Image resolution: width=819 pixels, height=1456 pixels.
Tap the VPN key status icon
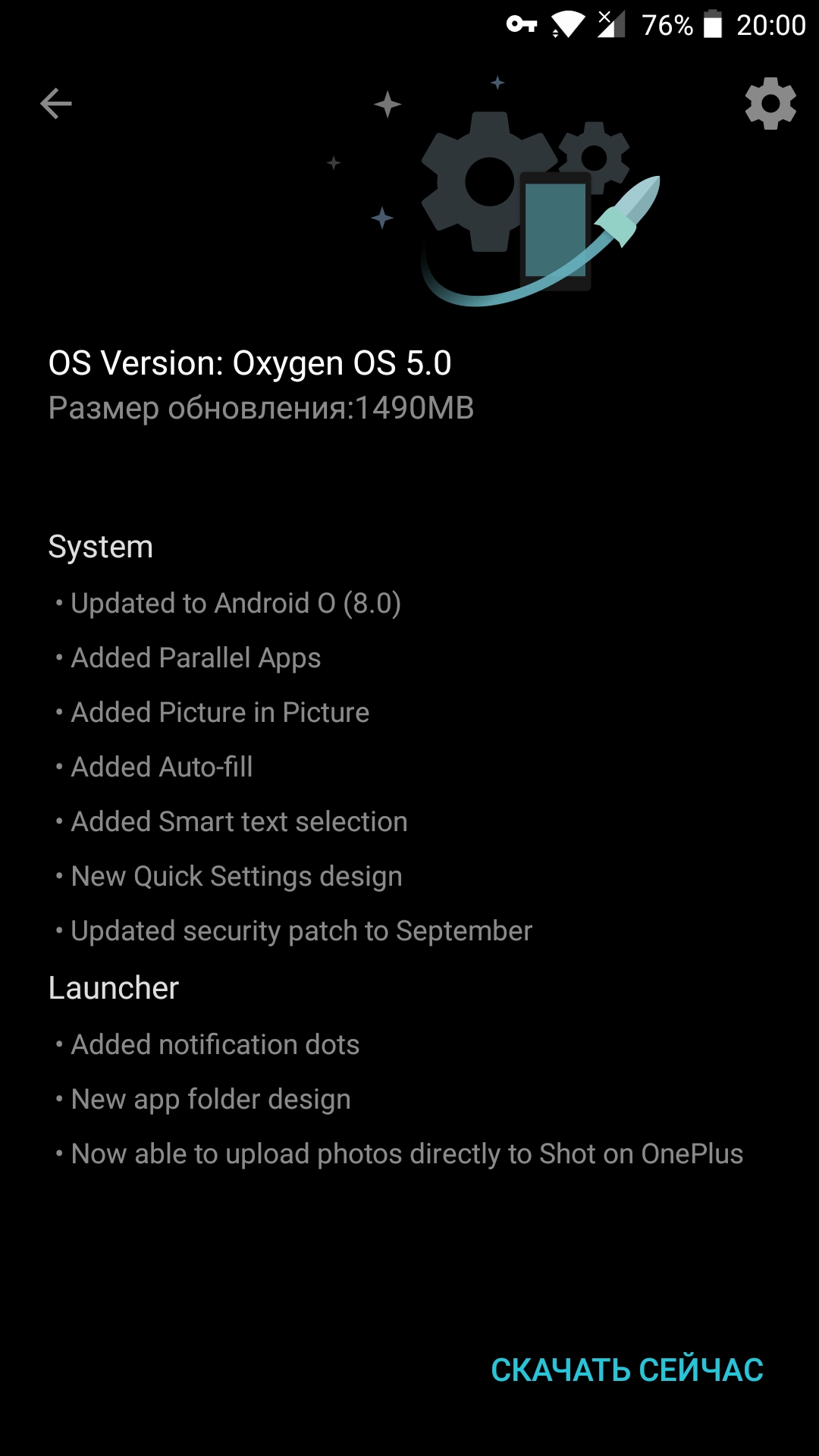tap(522, 25)
